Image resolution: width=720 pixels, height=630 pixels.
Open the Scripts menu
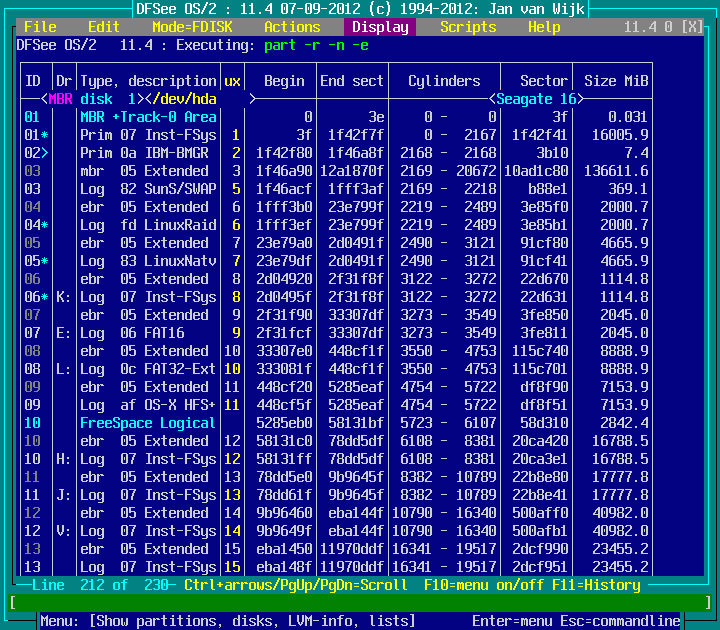[468, 27]
